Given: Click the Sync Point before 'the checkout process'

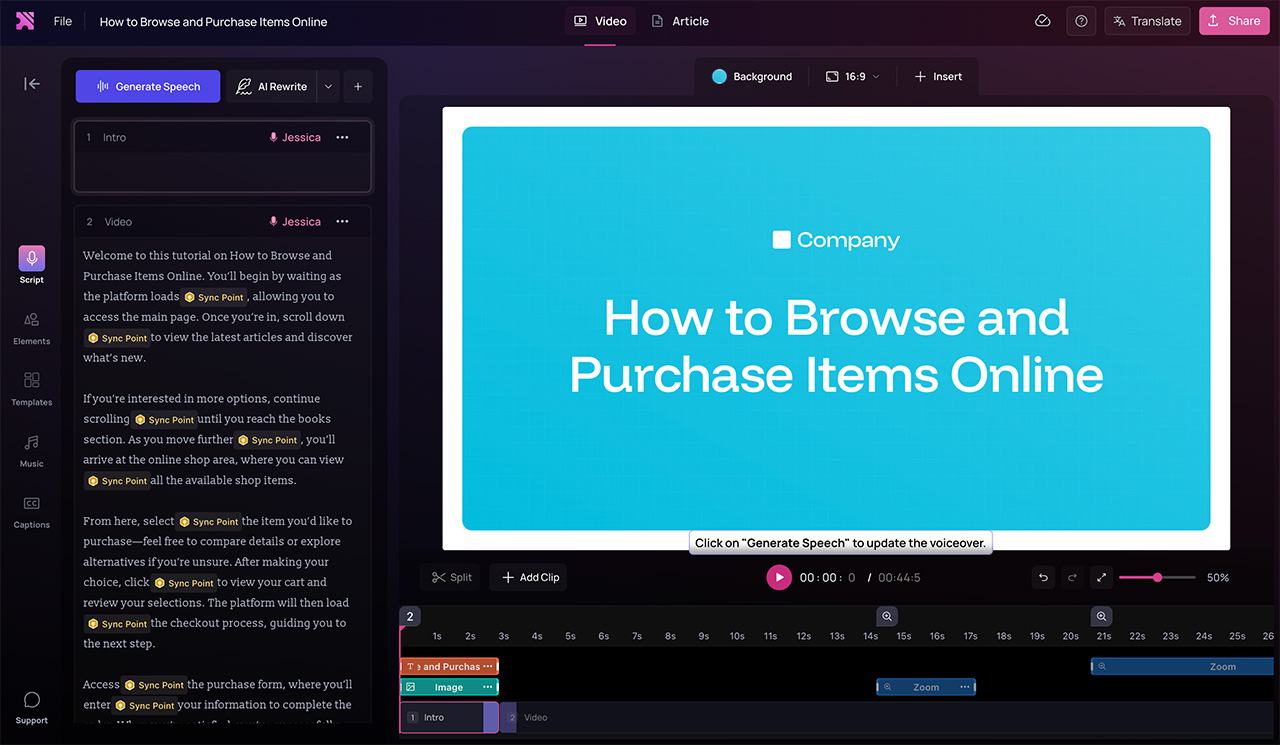Looking at the screenshot, I should [x=118, y=624].
